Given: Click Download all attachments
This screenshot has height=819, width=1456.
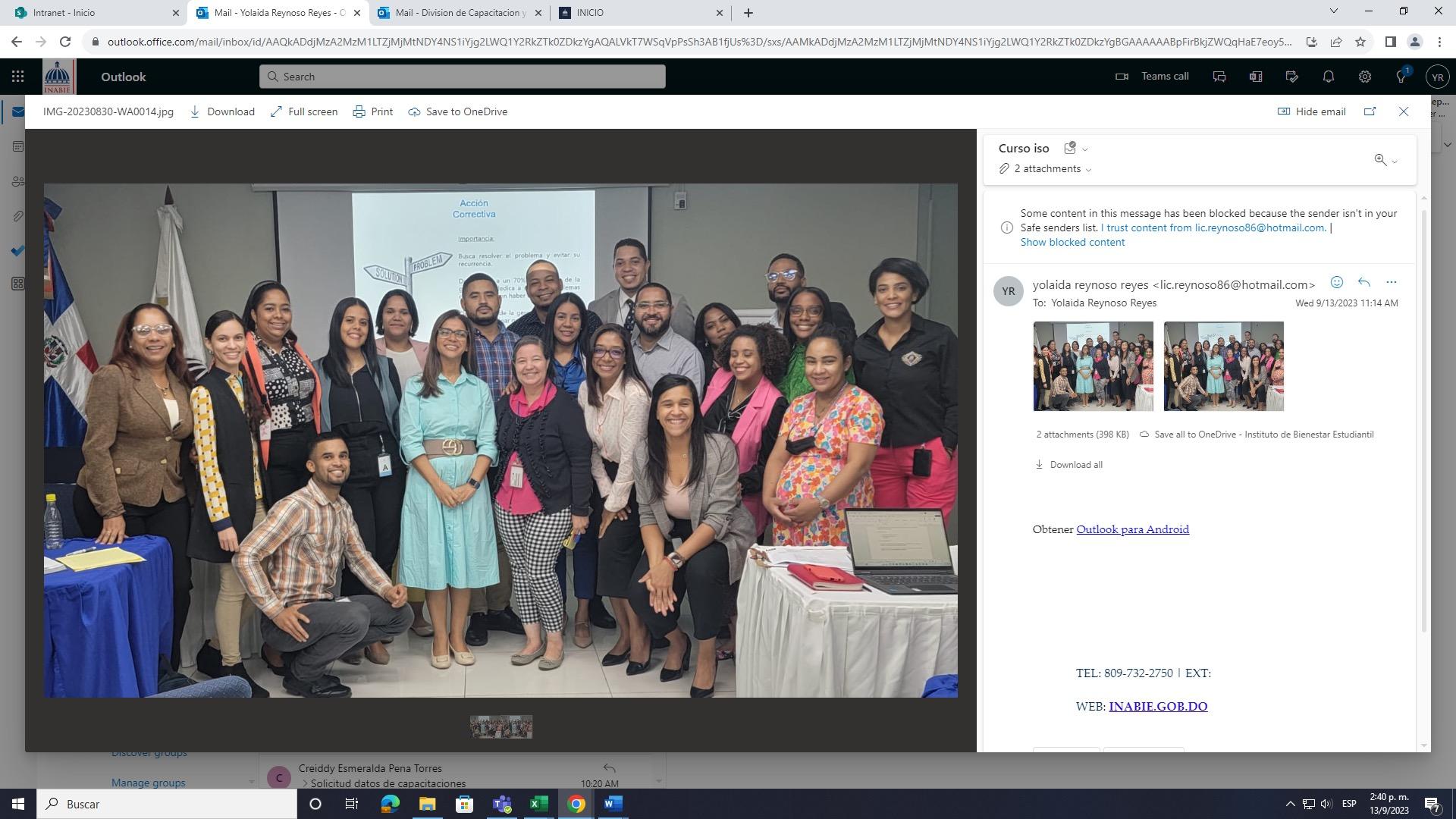Looking at the screenshot, I should click(1069, 465).
